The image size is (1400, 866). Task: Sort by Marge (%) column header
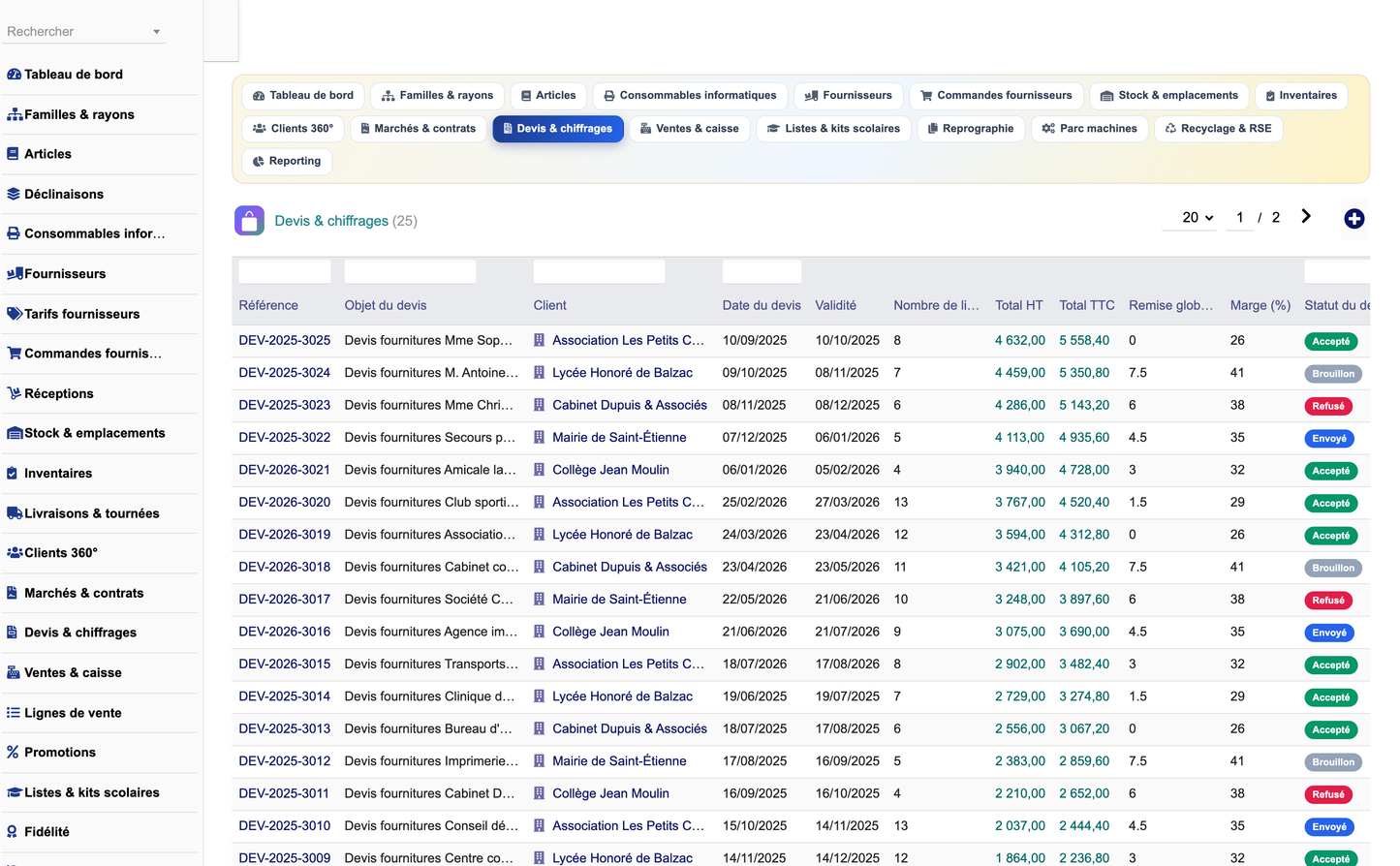[1260, 305]
